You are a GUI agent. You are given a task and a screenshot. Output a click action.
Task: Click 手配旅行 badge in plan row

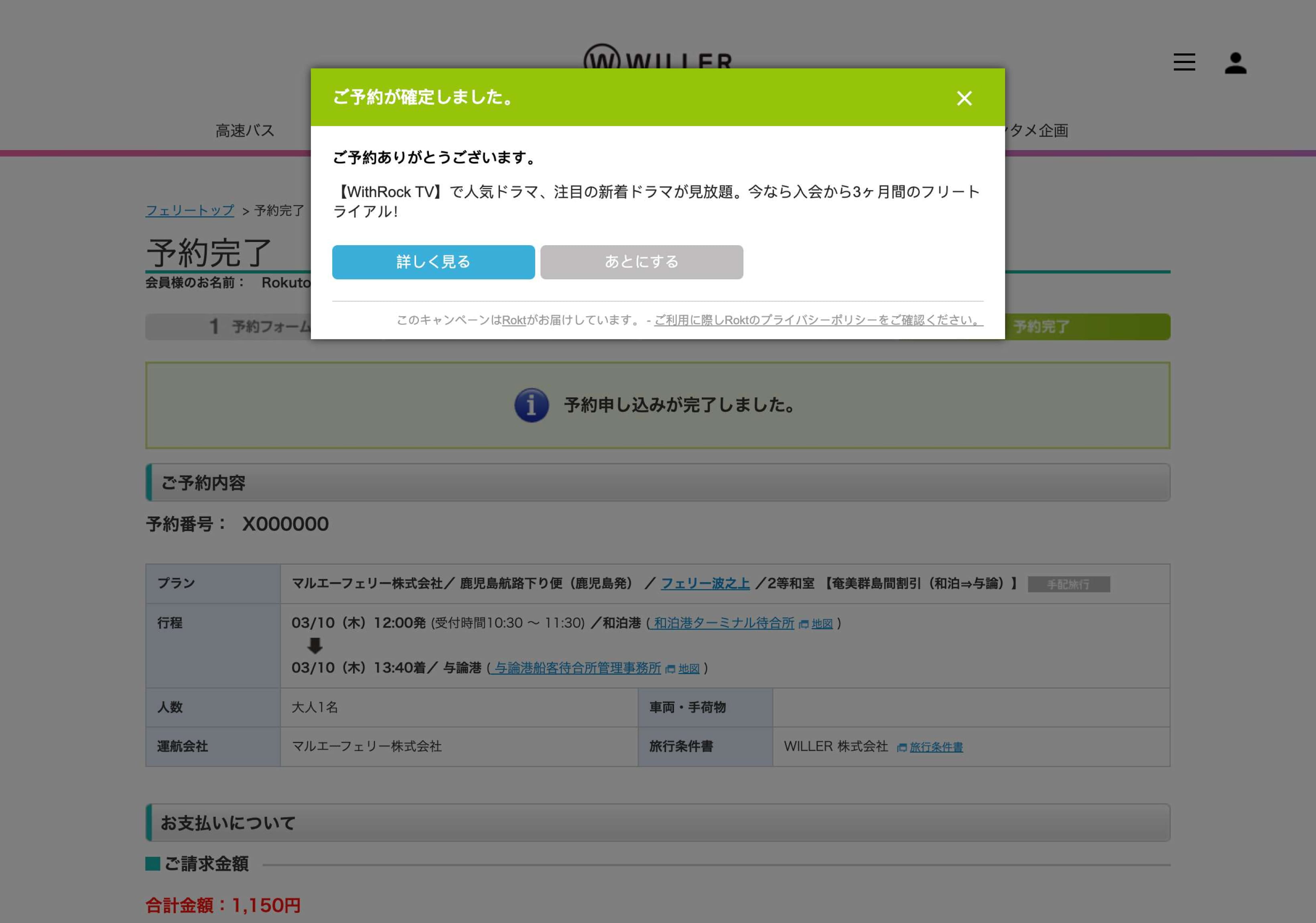coord(1068,584)
